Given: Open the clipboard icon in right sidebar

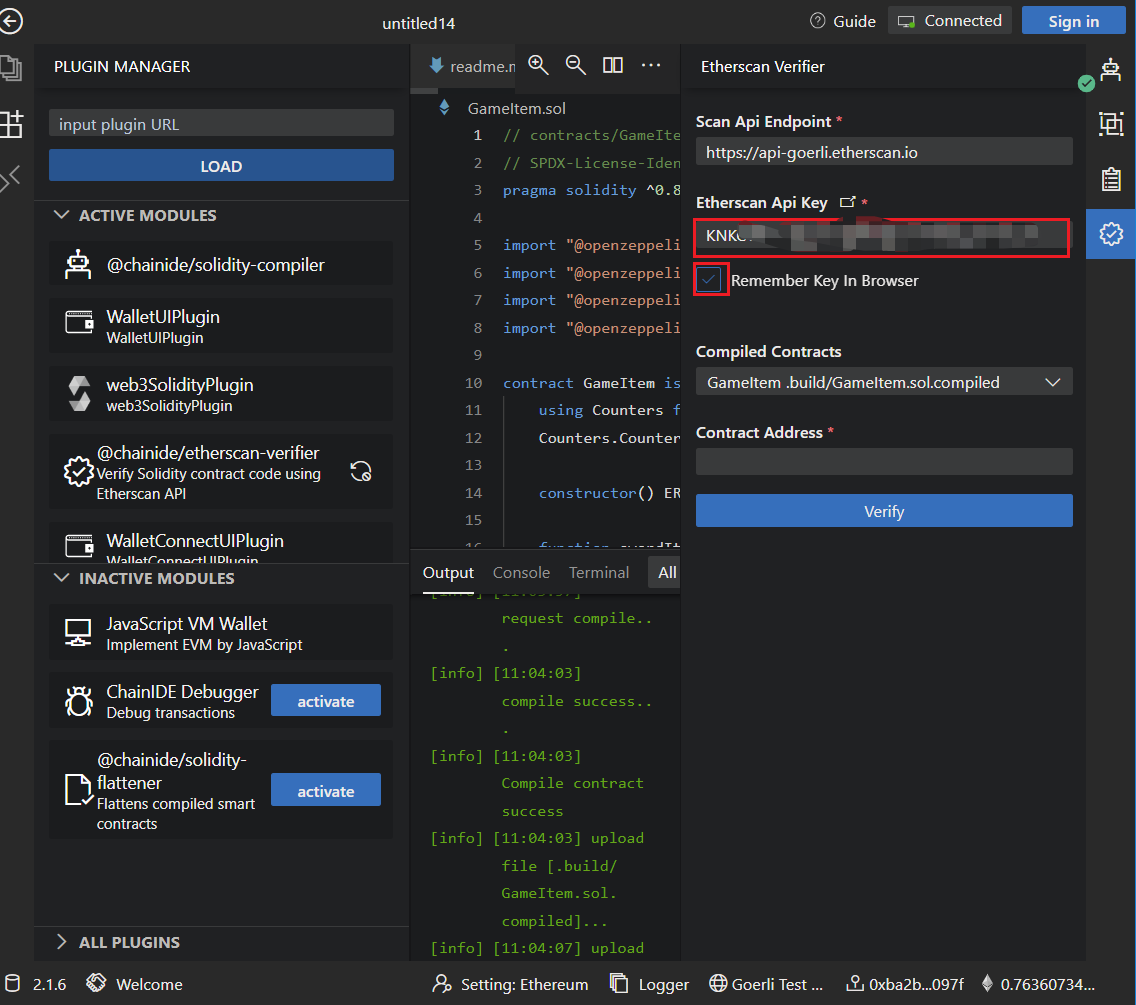Looking at the screenshot, I should tap(1110, 179).
